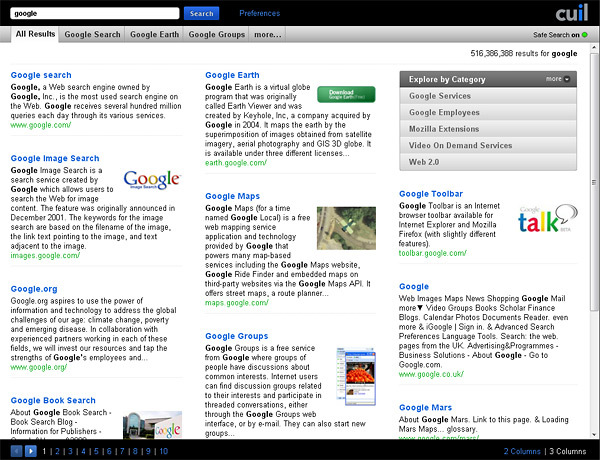Toggle the Safe Search green indicator
Image resolution: width=600 pixels, height=460 pixels.
(585, 35)
